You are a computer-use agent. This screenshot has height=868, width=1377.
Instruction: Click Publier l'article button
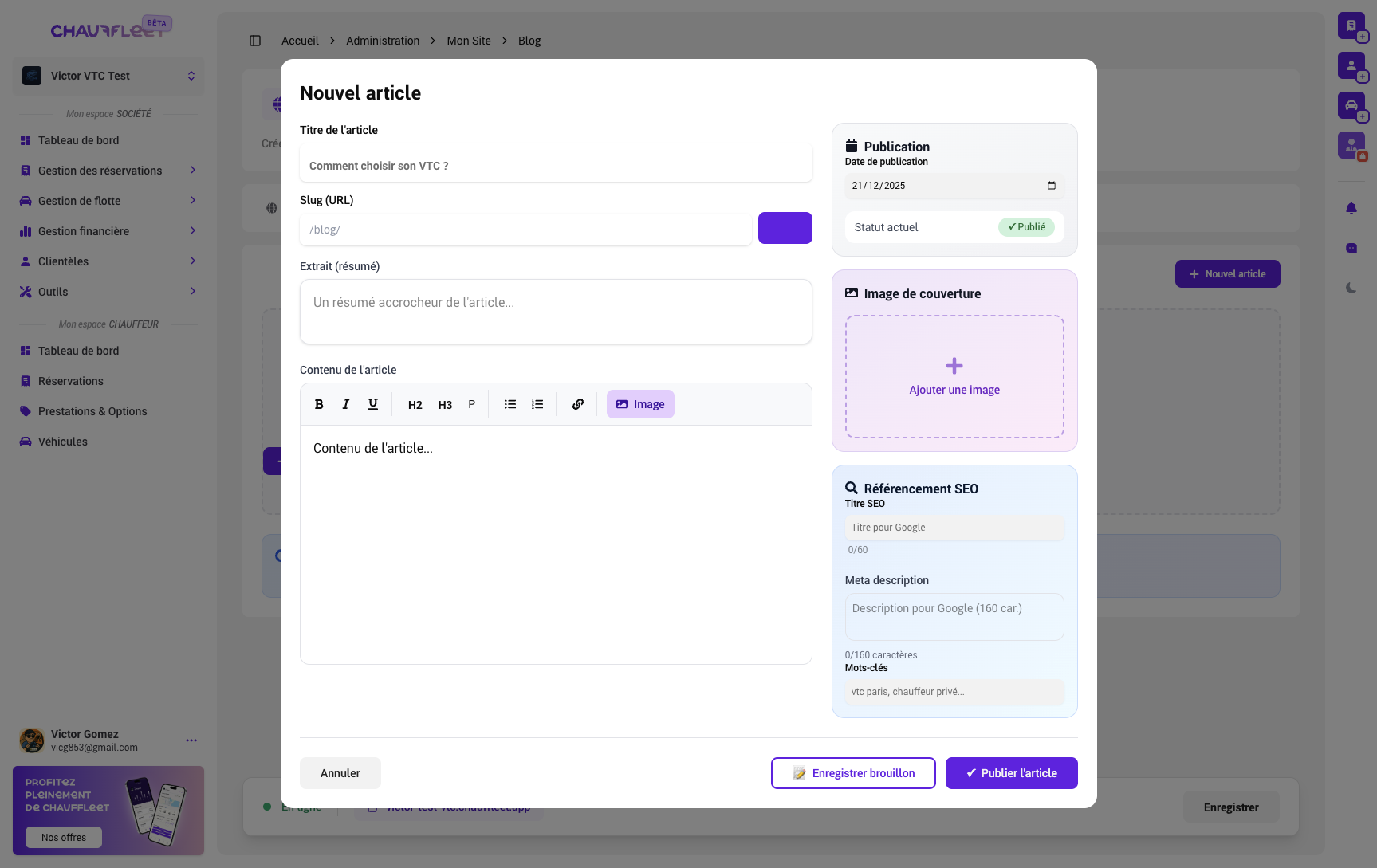point(1011,773)
